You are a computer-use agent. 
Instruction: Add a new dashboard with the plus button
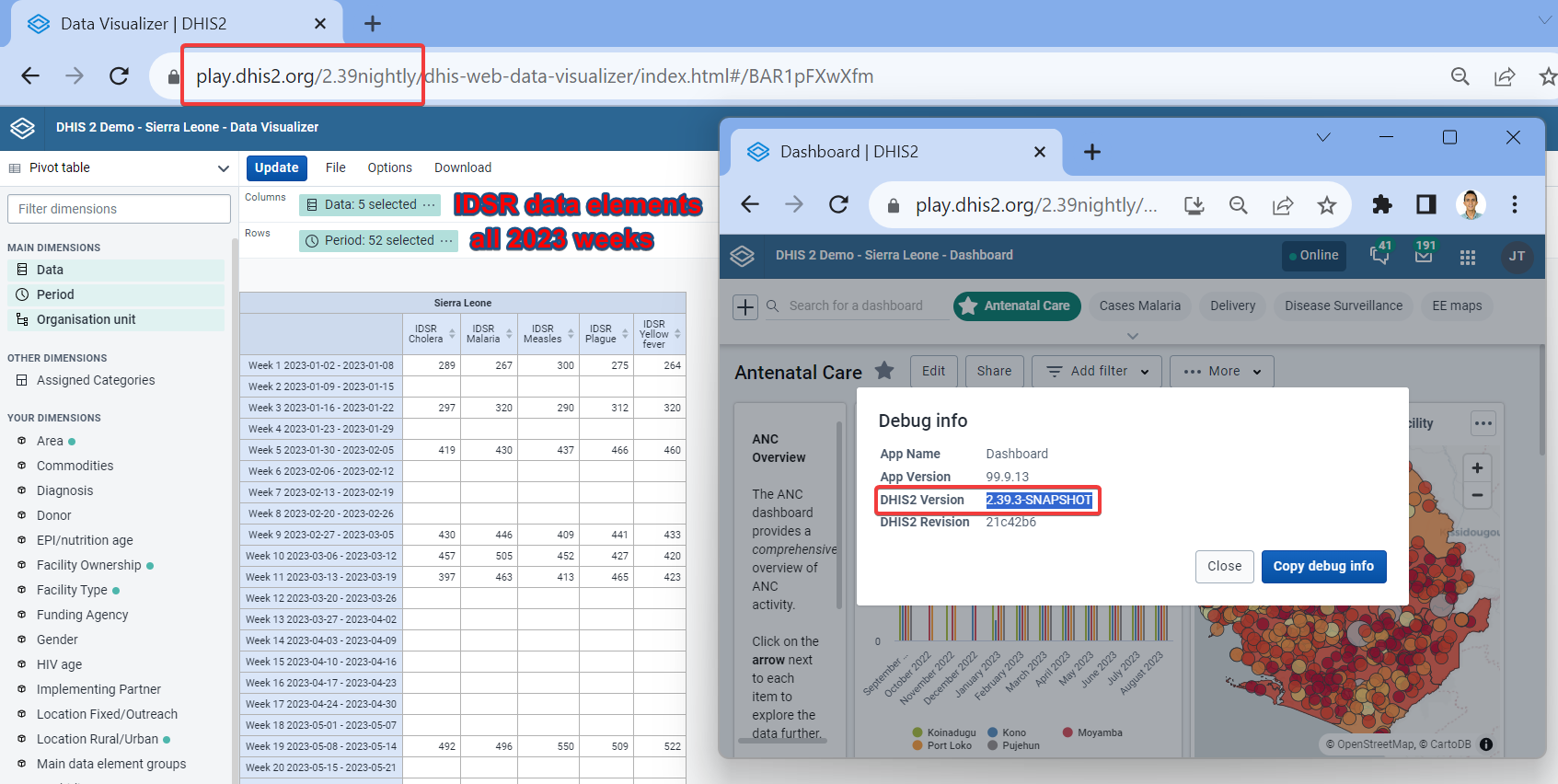[x=745, y=306]
